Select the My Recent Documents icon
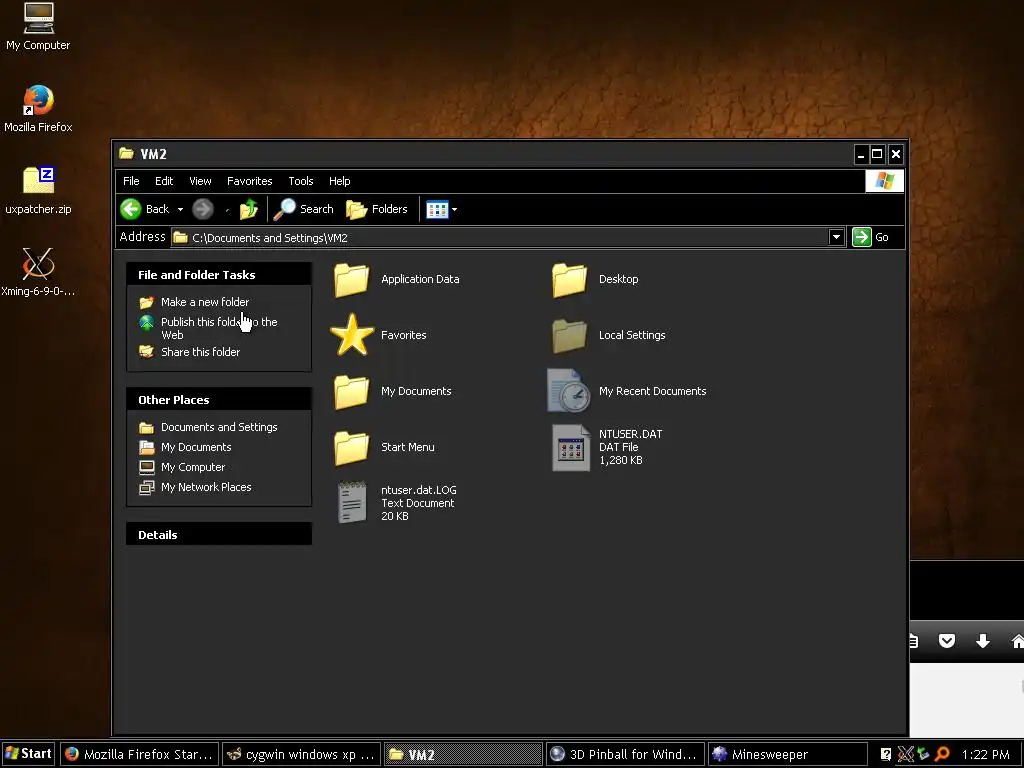The height and width of the screenshot is (768, 1024). coord(569,391)
